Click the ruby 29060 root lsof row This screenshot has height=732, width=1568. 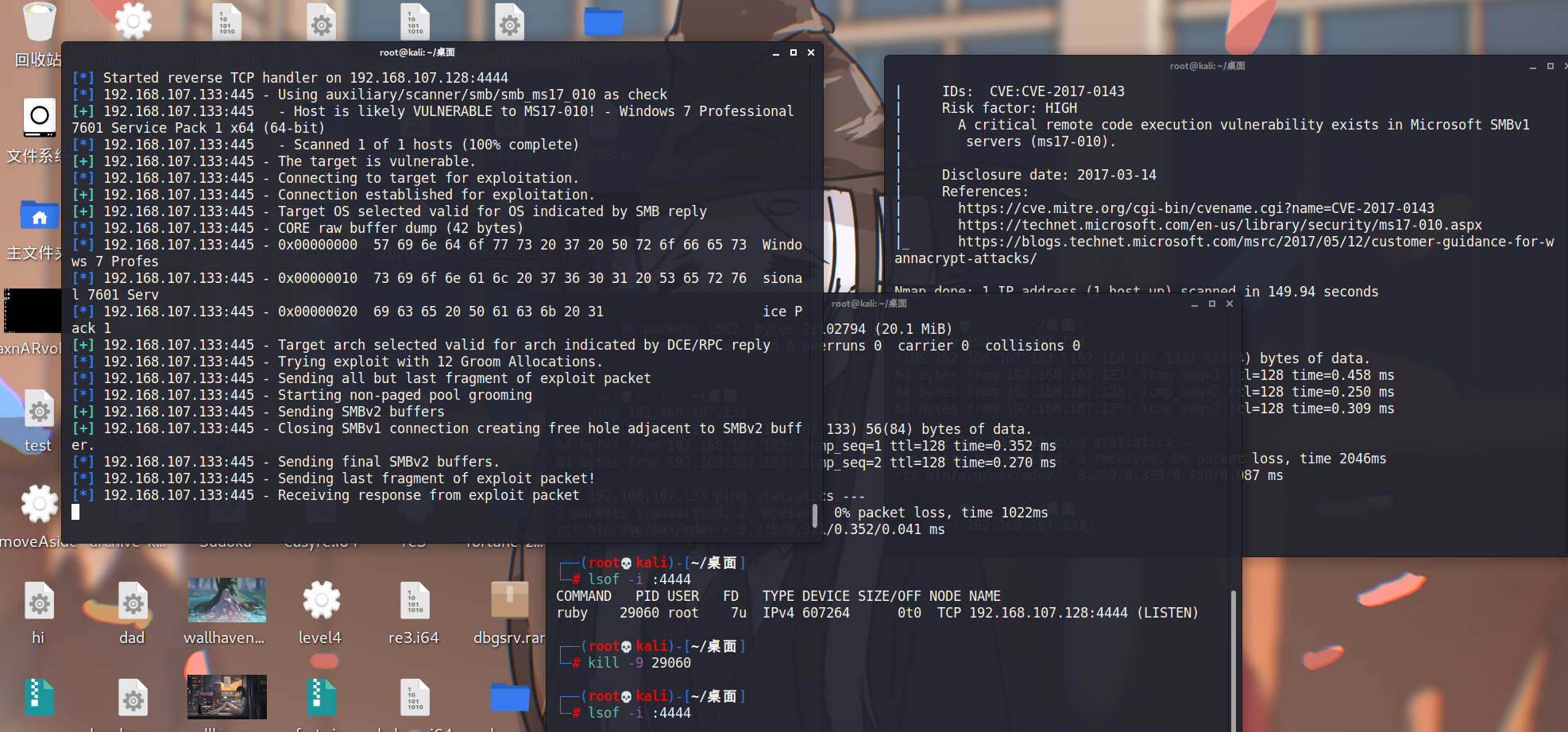click(877, 613)
